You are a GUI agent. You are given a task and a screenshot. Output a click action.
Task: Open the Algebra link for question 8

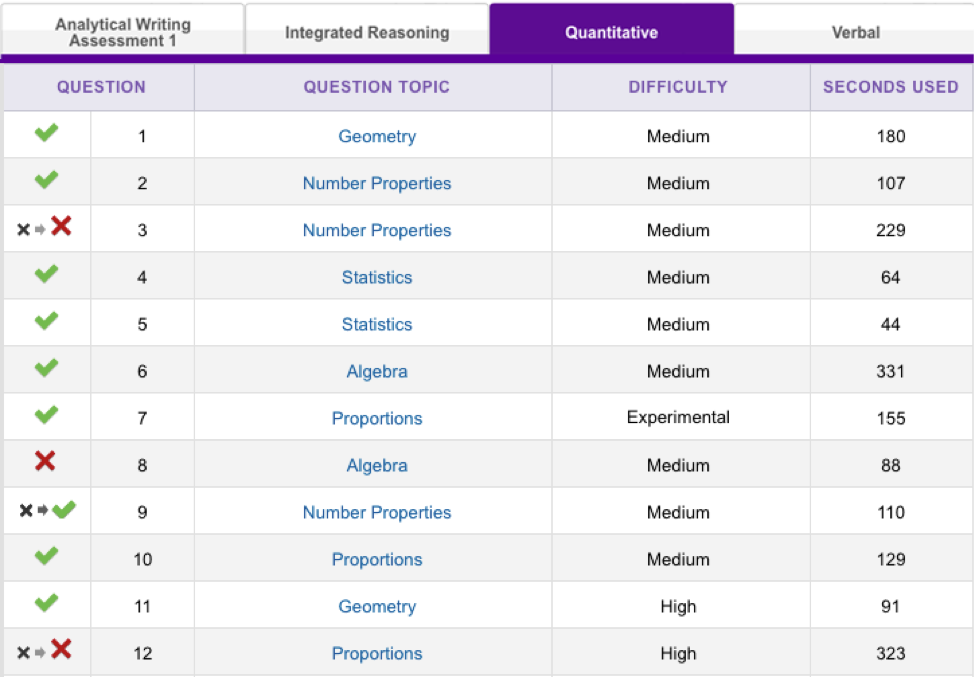(x=377, y=465)
